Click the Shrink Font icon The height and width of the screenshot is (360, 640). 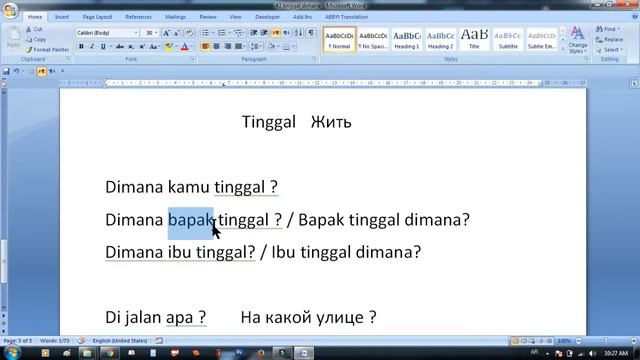click(x=177, y=33)
